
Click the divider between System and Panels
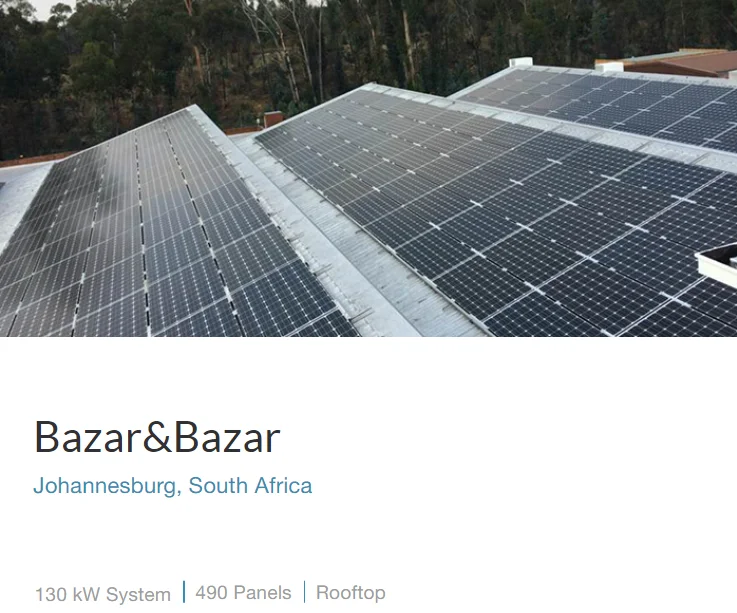click(x=184, y=591)
